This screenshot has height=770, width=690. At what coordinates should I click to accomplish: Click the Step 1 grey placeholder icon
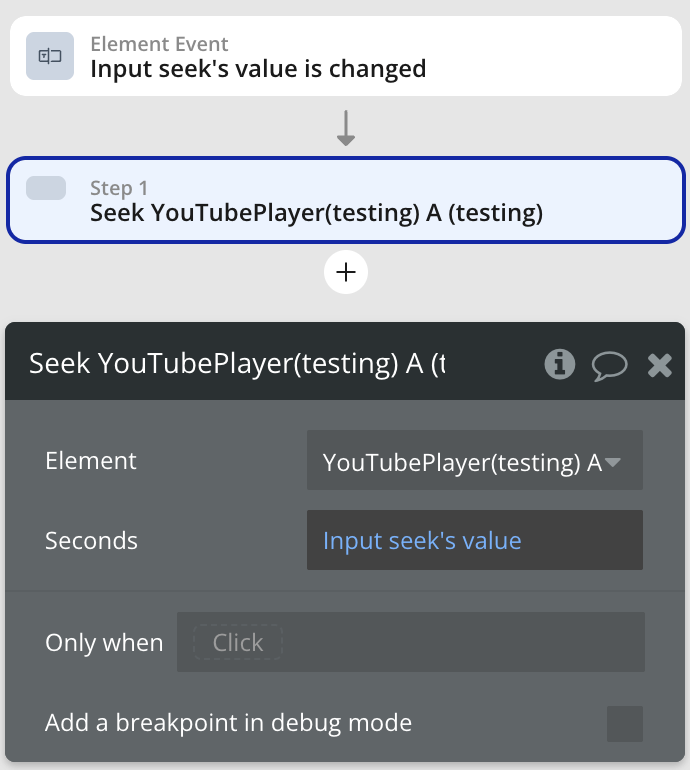(x=46, y=188)
